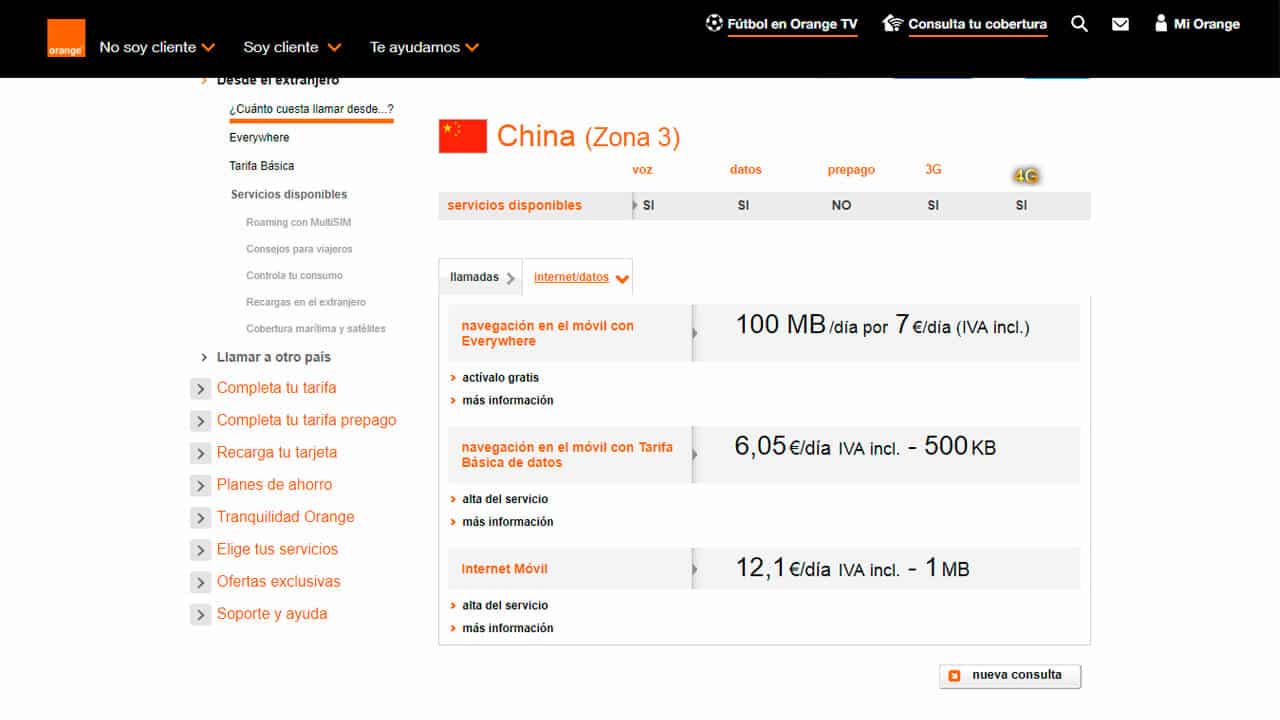
Task: Open Servicios disponibles sidebar item
Action: (x=289, y=194)
